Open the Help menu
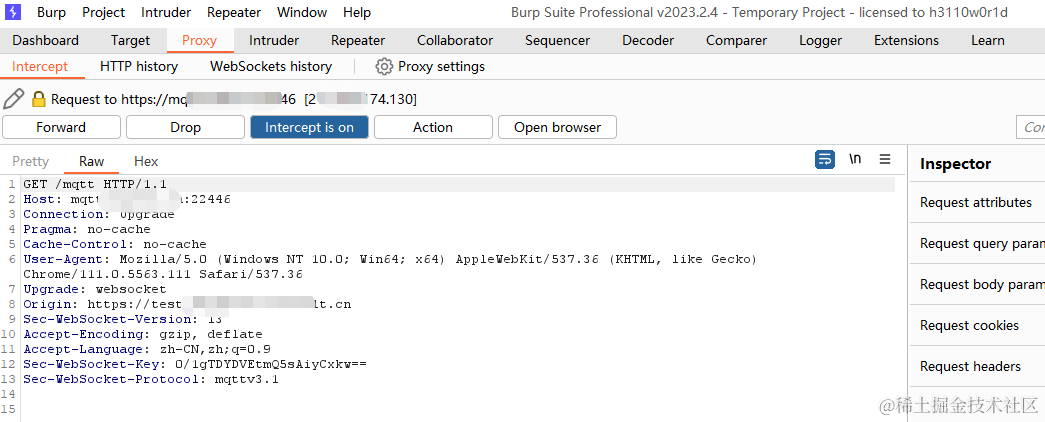The image size is (1045, 422). click(x=357, y=12)
